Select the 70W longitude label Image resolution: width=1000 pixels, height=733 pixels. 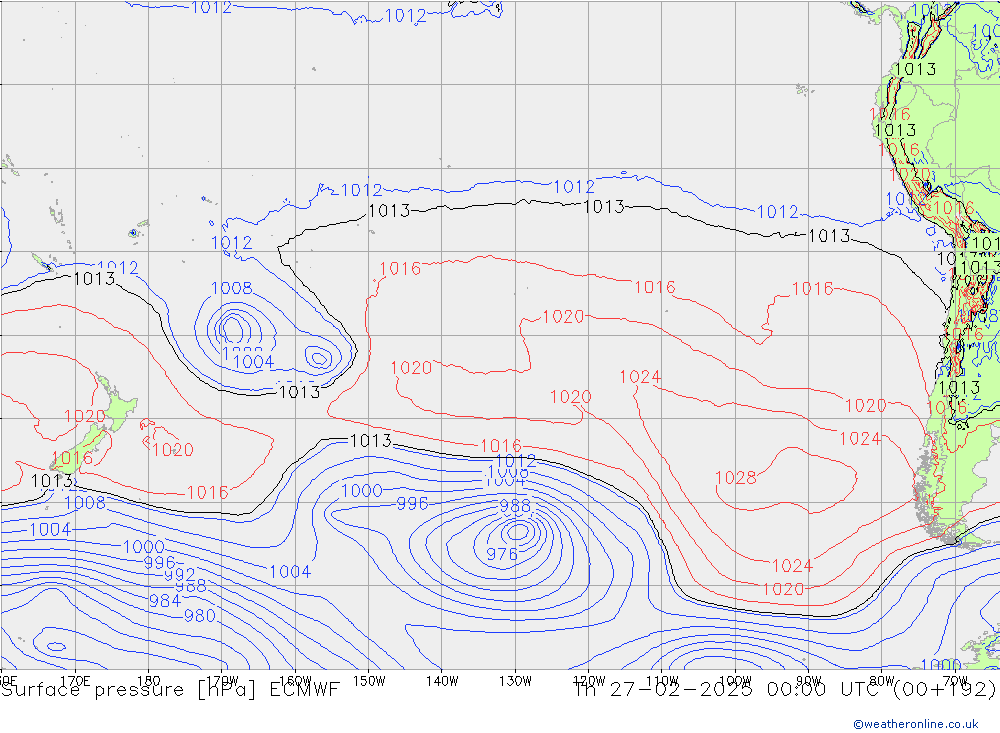pyautogui.click(x=955, y=681)
